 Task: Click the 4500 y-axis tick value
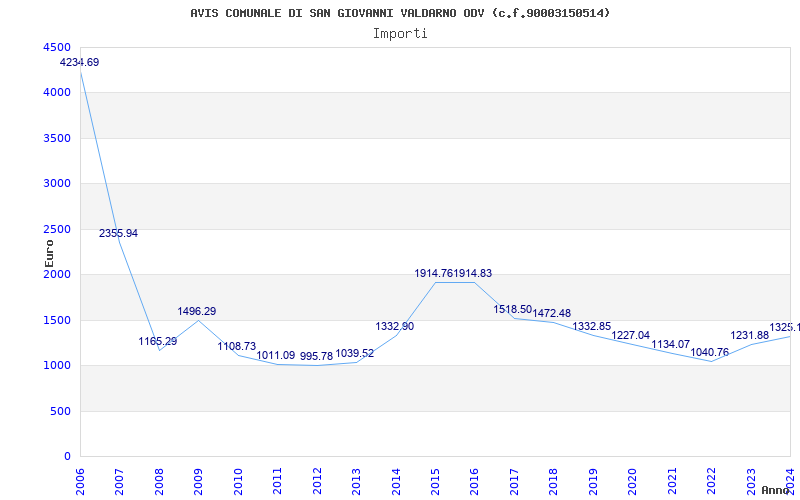click(x=57, y=48)
